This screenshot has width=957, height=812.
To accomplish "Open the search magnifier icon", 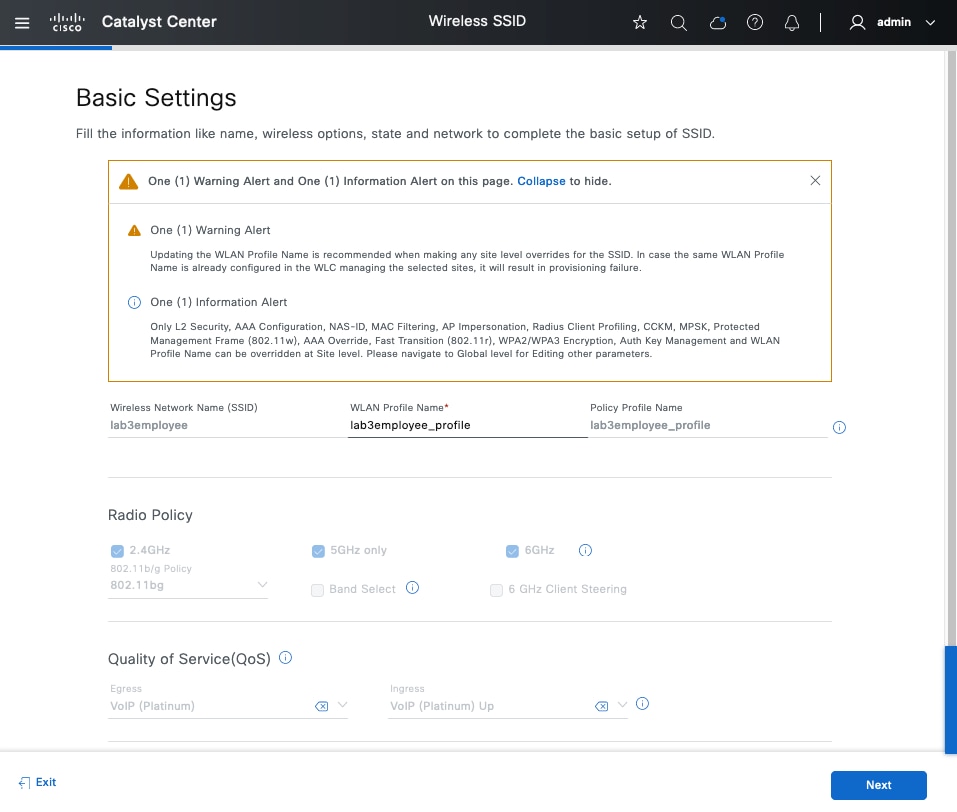I will click(x=678, y=22).
